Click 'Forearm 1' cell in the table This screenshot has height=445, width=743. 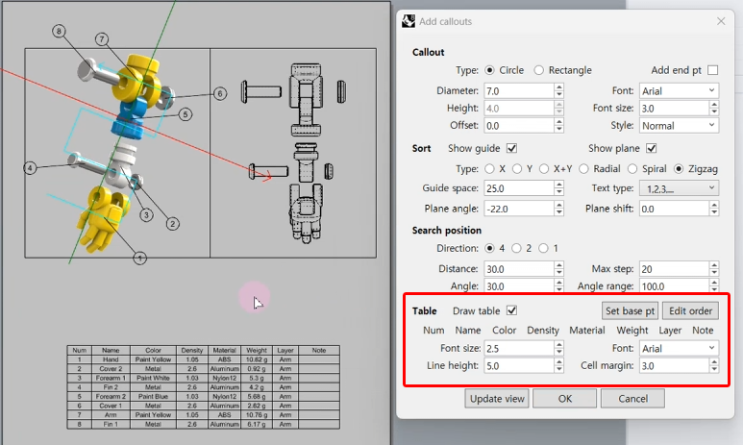click(111, 378)
